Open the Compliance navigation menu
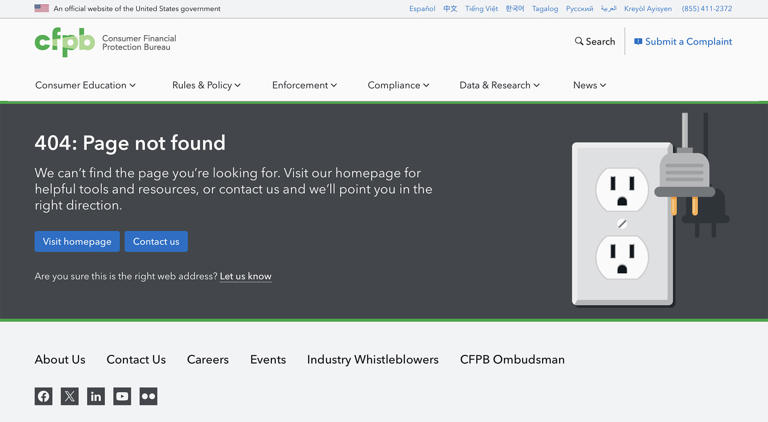The width and height of the screenshot is (768, 422). pos(398,85)
